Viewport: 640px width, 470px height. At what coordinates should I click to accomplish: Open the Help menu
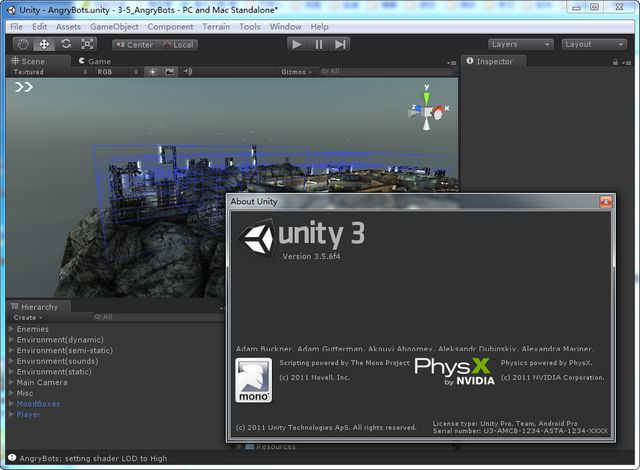point(319,27)
